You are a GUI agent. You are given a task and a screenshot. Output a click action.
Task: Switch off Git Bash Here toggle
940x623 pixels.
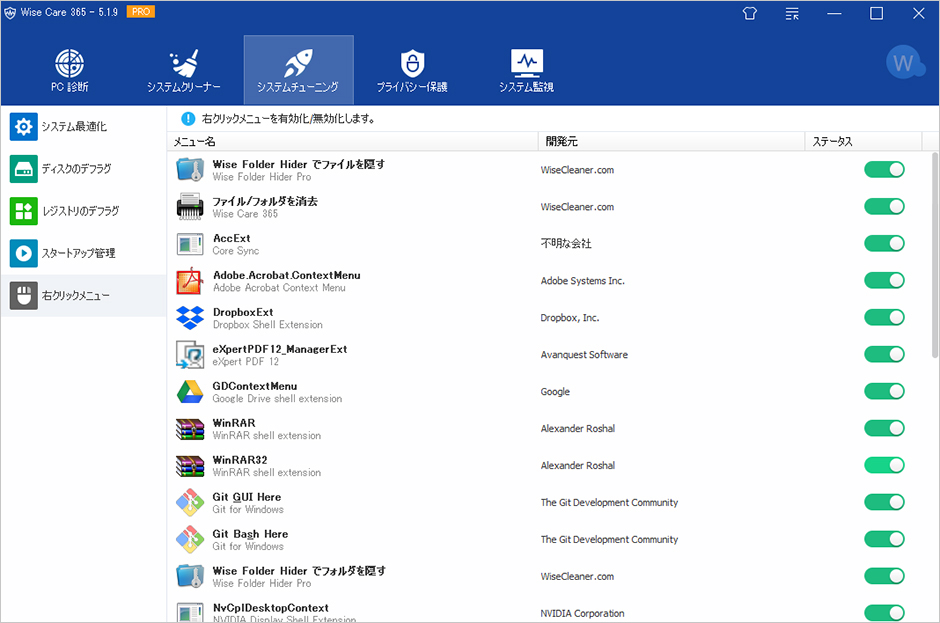point(884,539)
